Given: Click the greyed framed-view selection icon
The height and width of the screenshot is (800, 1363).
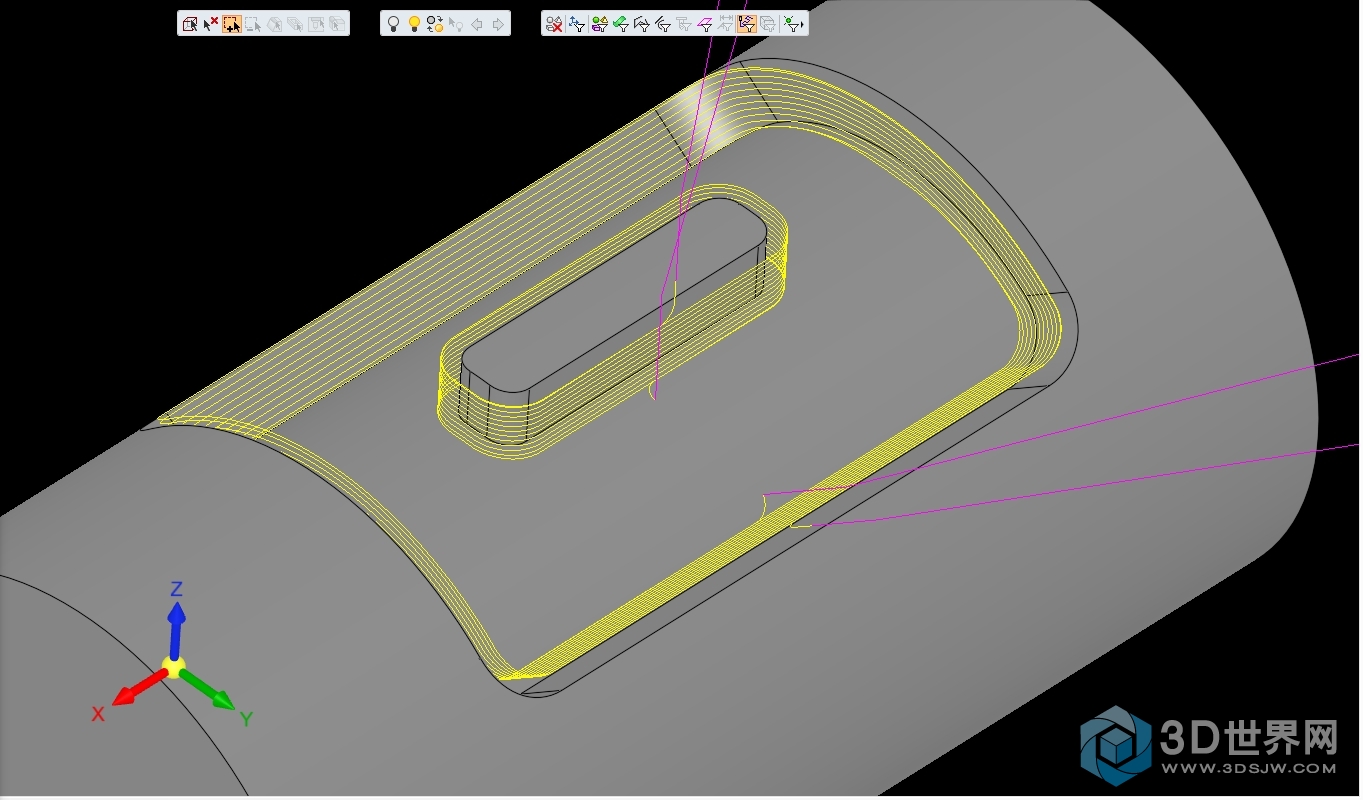Looking at the screenshot, I should 316,24.
